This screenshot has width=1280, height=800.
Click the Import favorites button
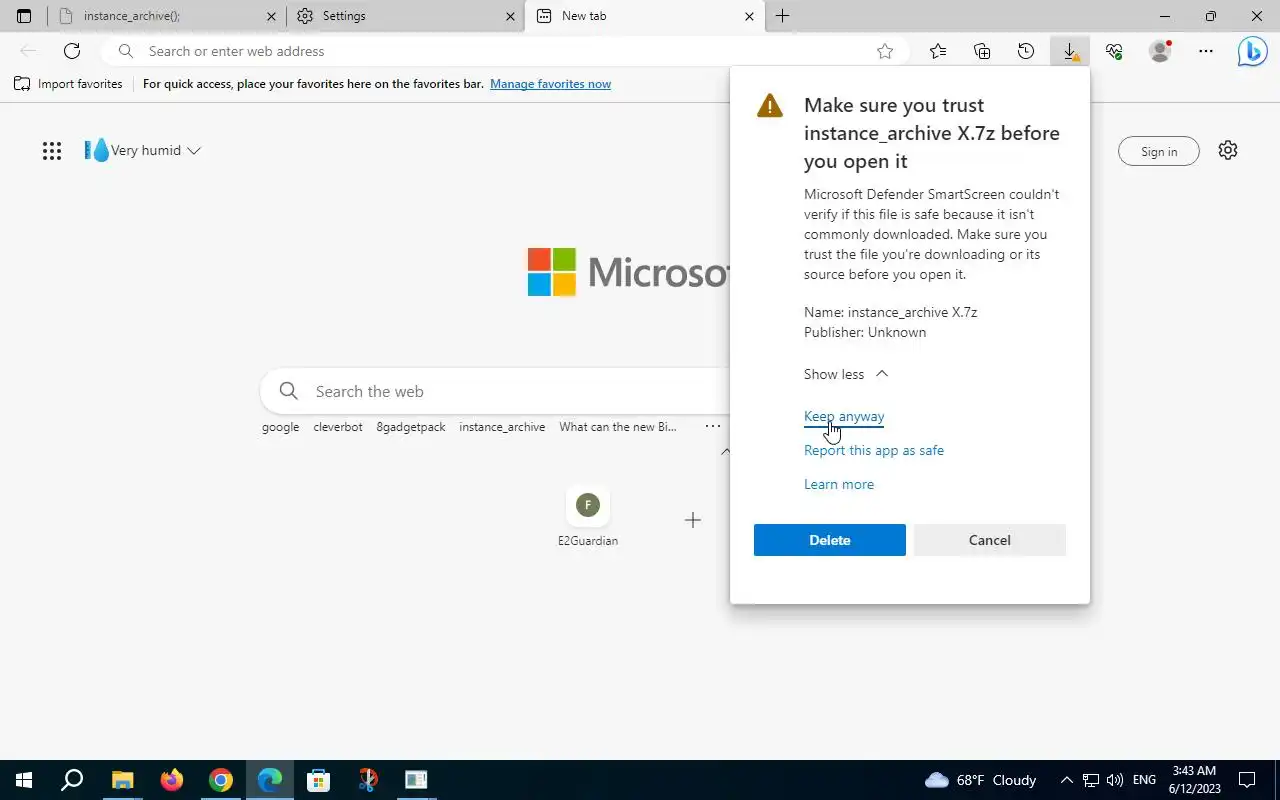click(x=68, y=84)
